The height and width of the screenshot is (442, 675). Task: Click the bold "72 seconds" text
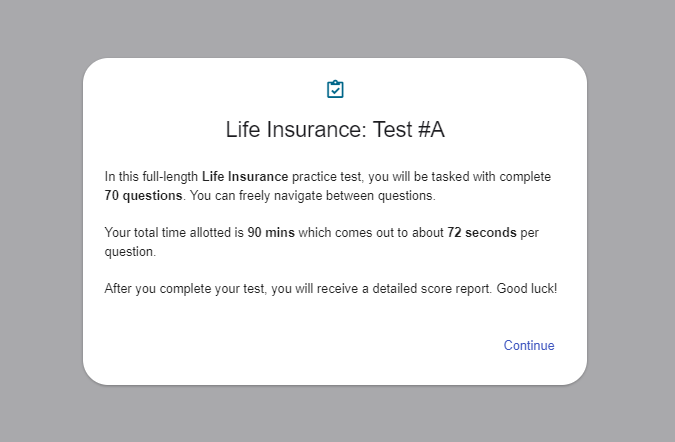(x=482, y=233)
